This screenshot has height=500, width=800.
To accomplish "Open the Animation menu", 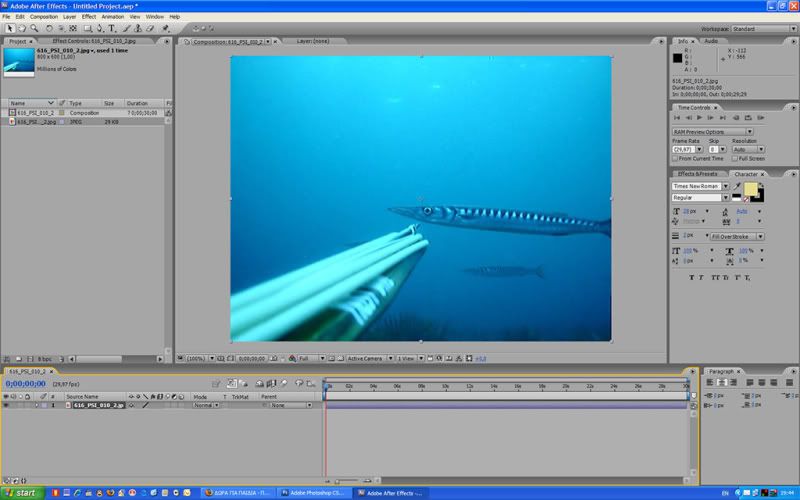I will tap(113, 17).
